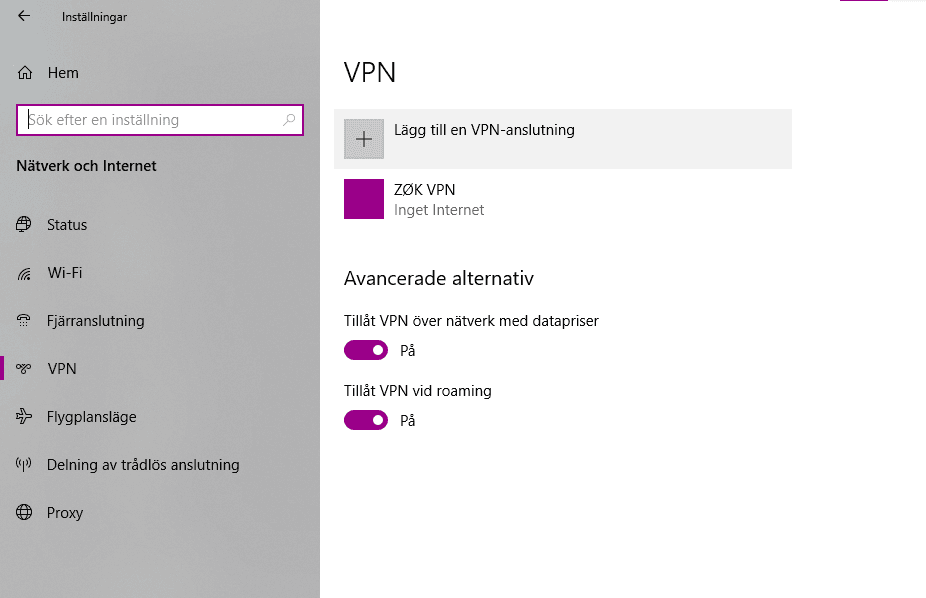Select the ZØK VPN connection entry

(563, 200)
